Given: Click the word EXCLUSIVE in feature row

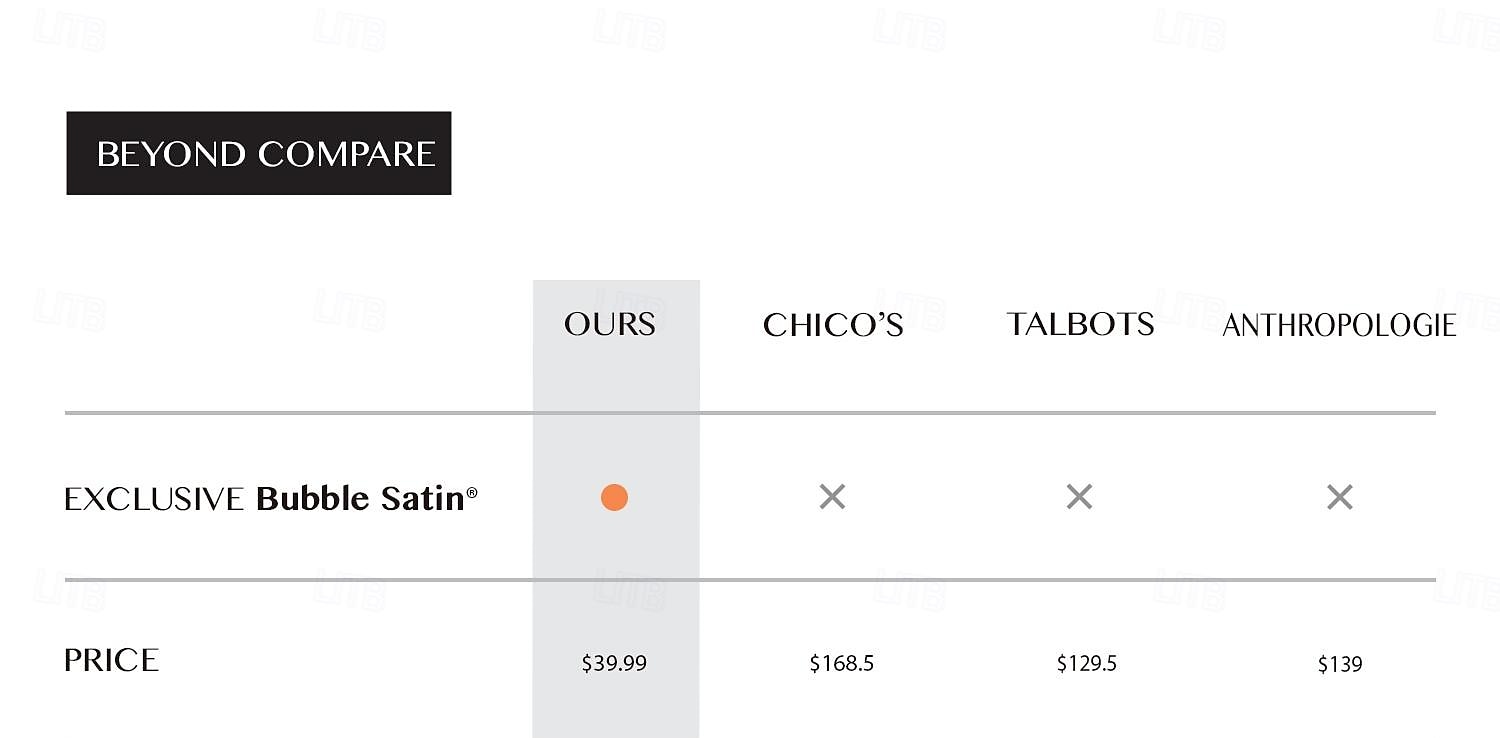Looking at the screenshot, I should click(x=154, y=499).
